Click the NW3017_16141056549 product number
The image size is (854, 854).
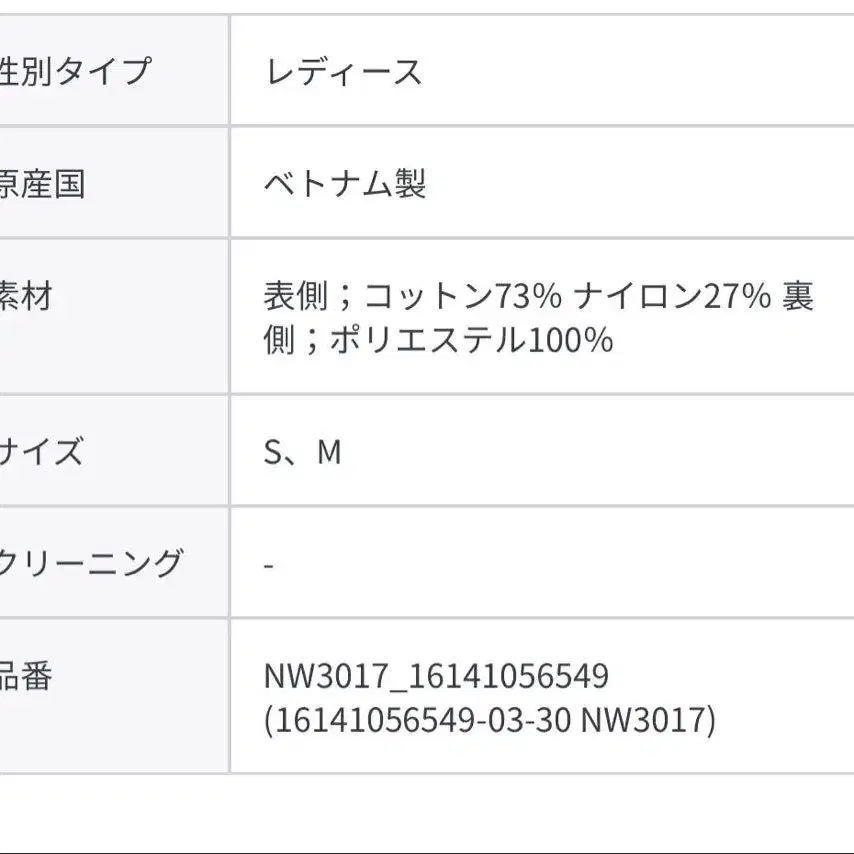click(436, 677)
